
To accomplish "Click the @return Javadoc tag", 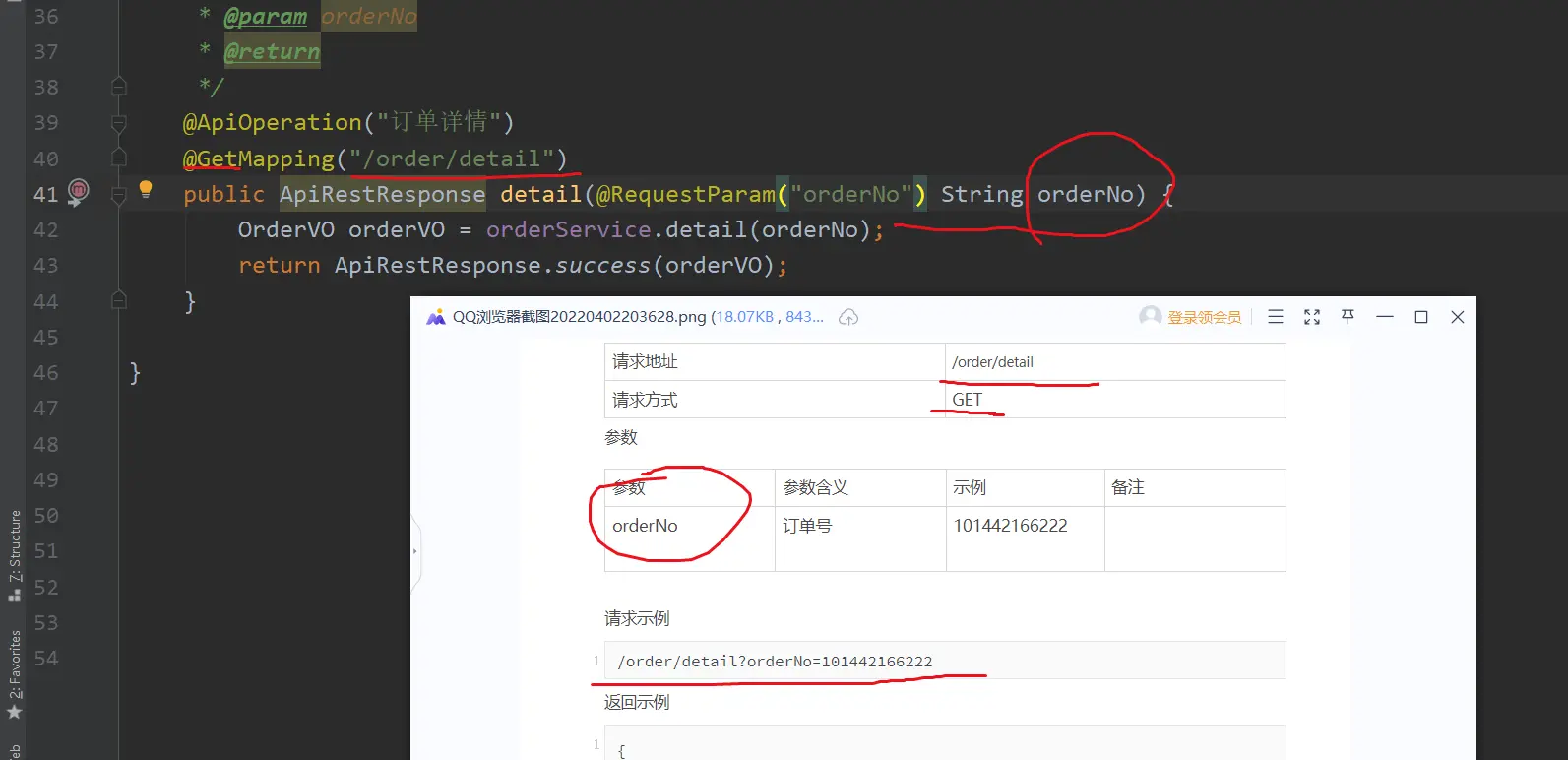I will pos(272,51).
